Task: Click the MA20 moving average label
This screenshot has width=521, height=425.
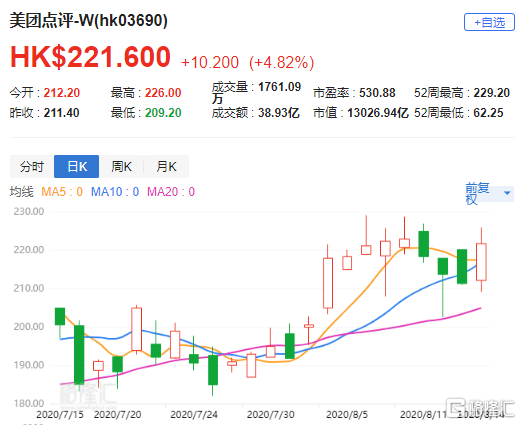Action: [171, 192]
